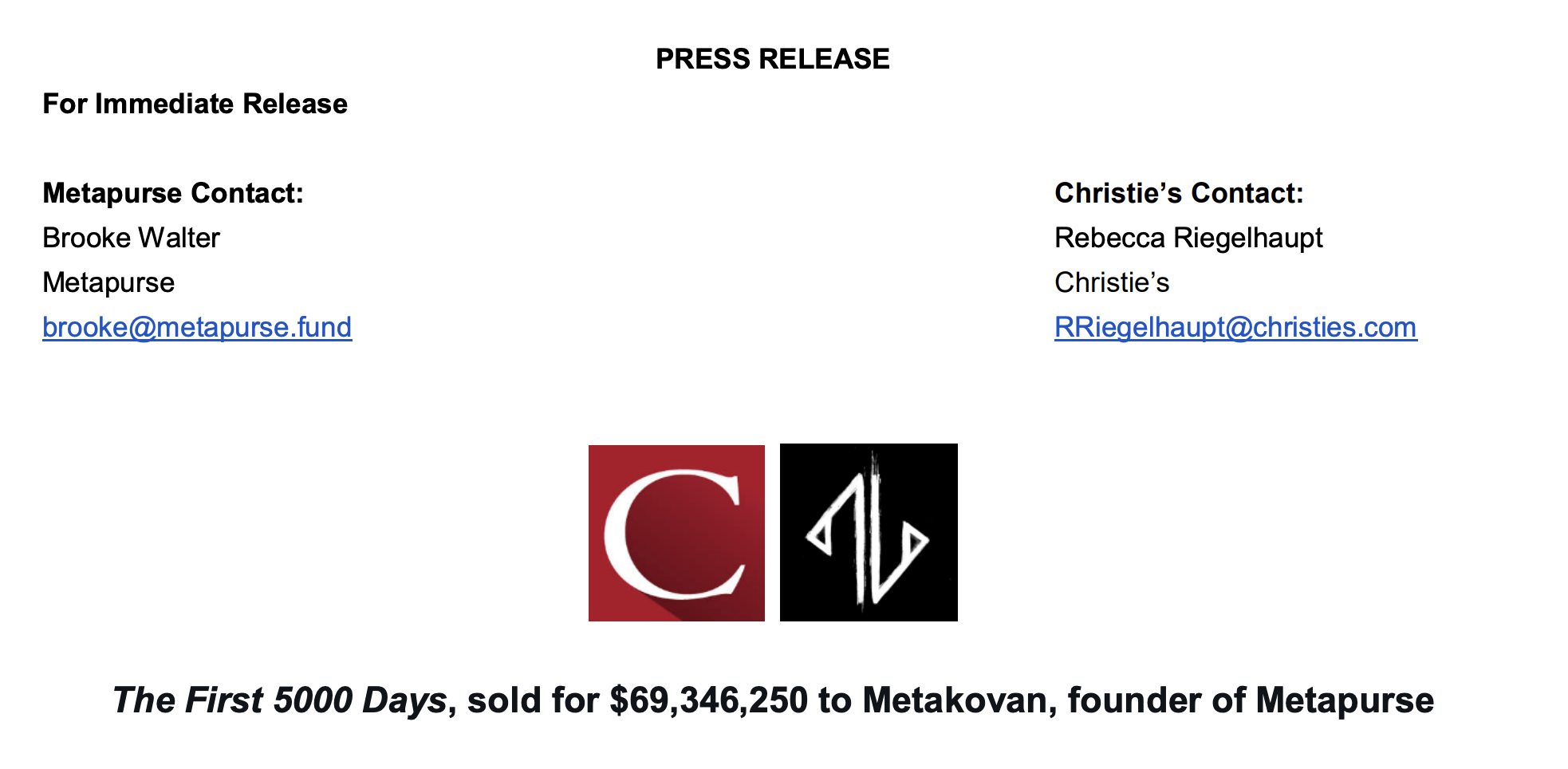Click the red Christie's C logo
This screenshot has width=1568, height=769.
(x=676, y=533)
